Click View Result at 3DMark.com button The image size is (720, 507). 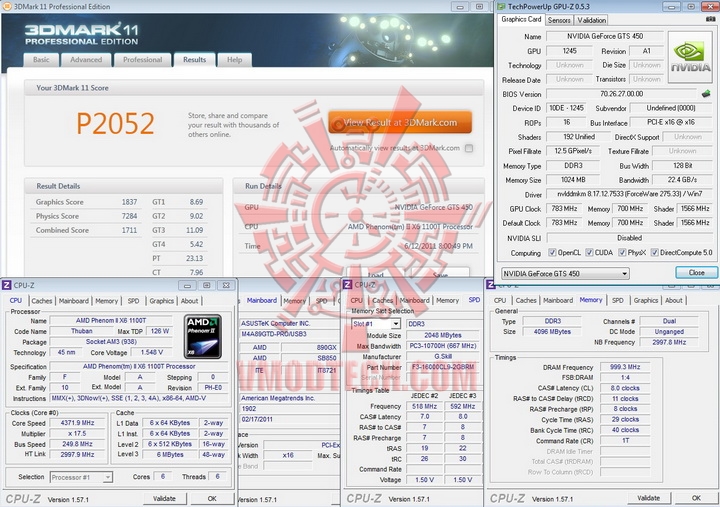[400, 122]
